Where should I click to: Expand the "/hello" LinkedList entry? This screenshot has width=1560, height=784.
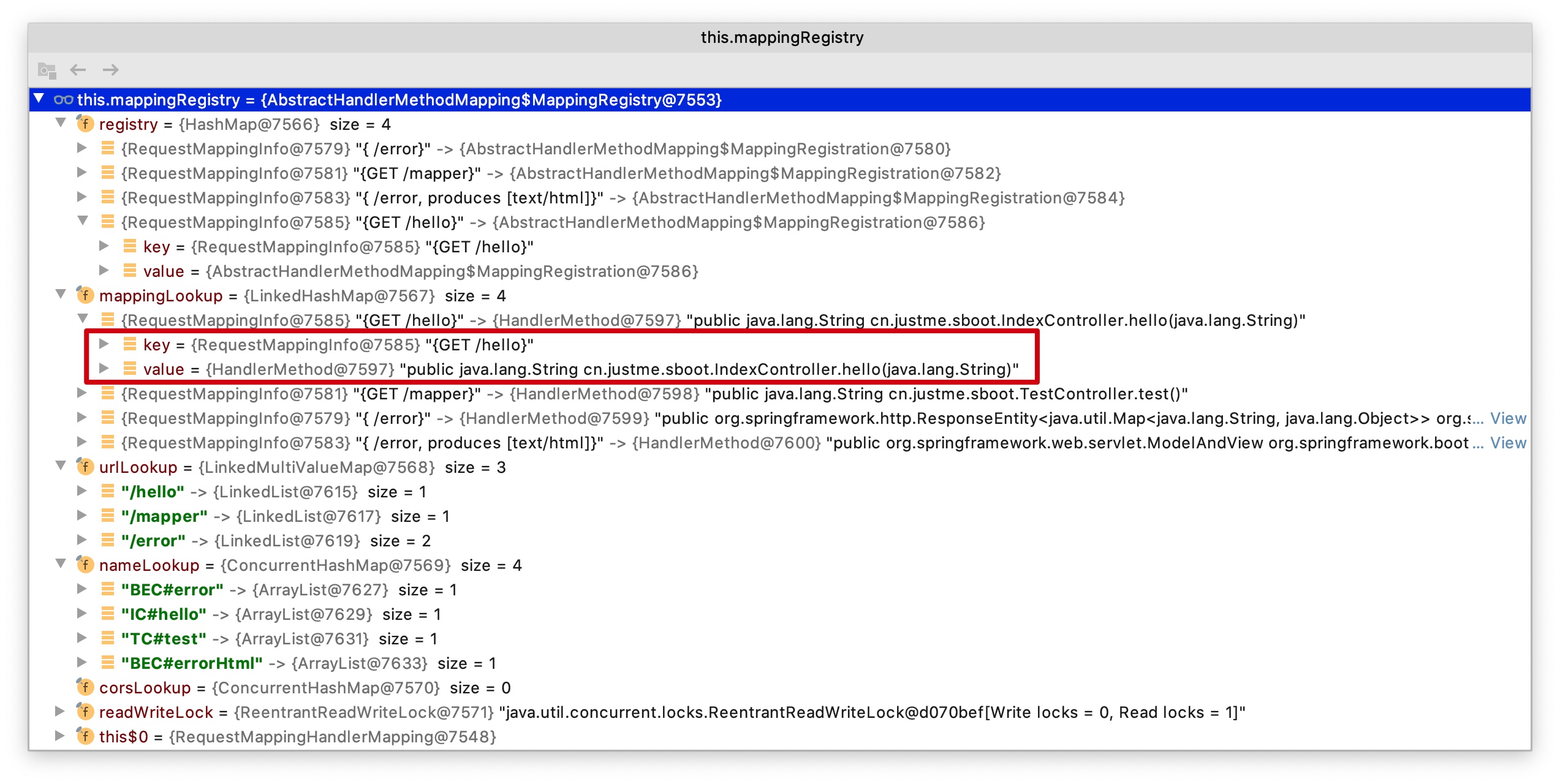(81, 491)
